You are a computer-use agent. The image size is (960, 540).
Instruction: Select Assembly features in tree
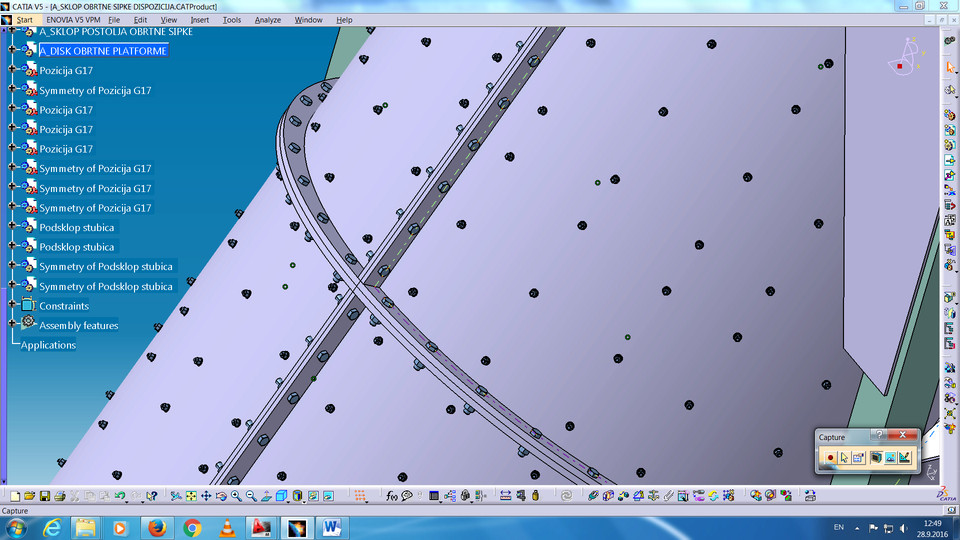(78, 326)
